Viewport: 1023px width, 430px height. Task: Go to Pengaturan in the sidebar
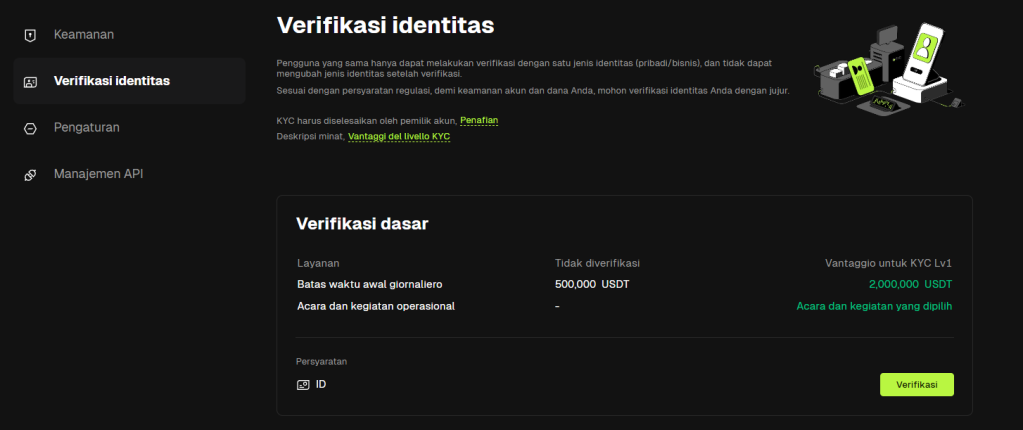[x=86, y=128]
